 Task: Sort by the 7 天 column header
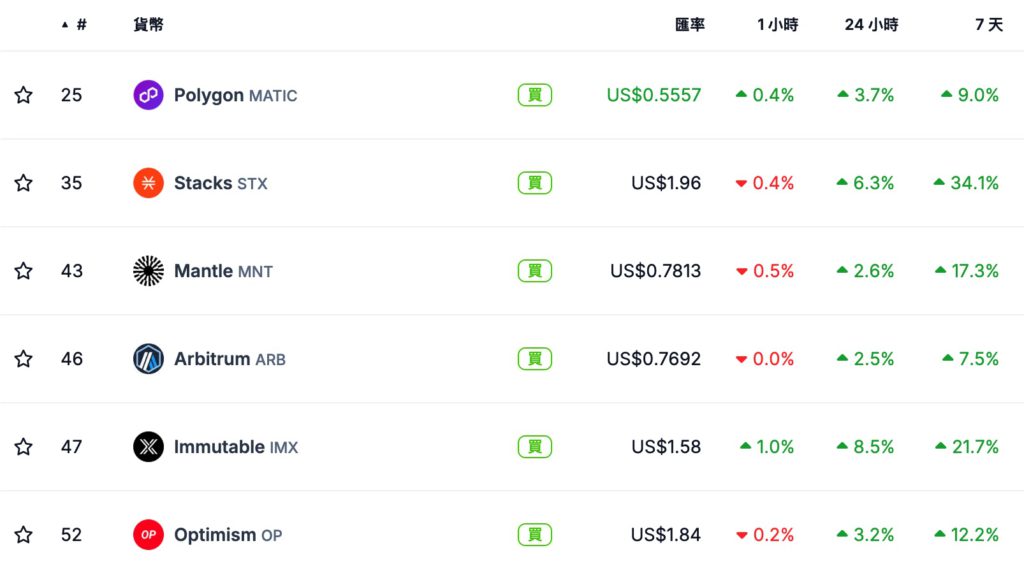click(988, 24)
